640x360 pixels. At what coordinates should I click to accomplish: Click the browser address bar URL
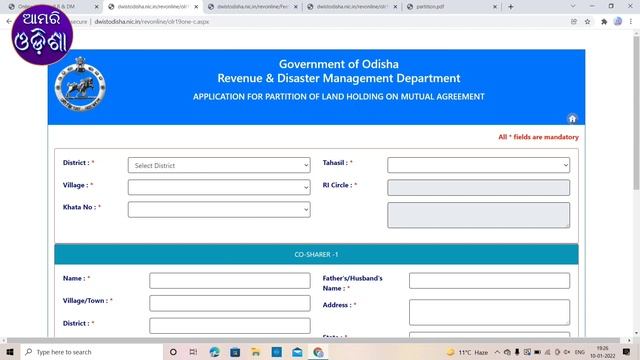click(152, 22)
